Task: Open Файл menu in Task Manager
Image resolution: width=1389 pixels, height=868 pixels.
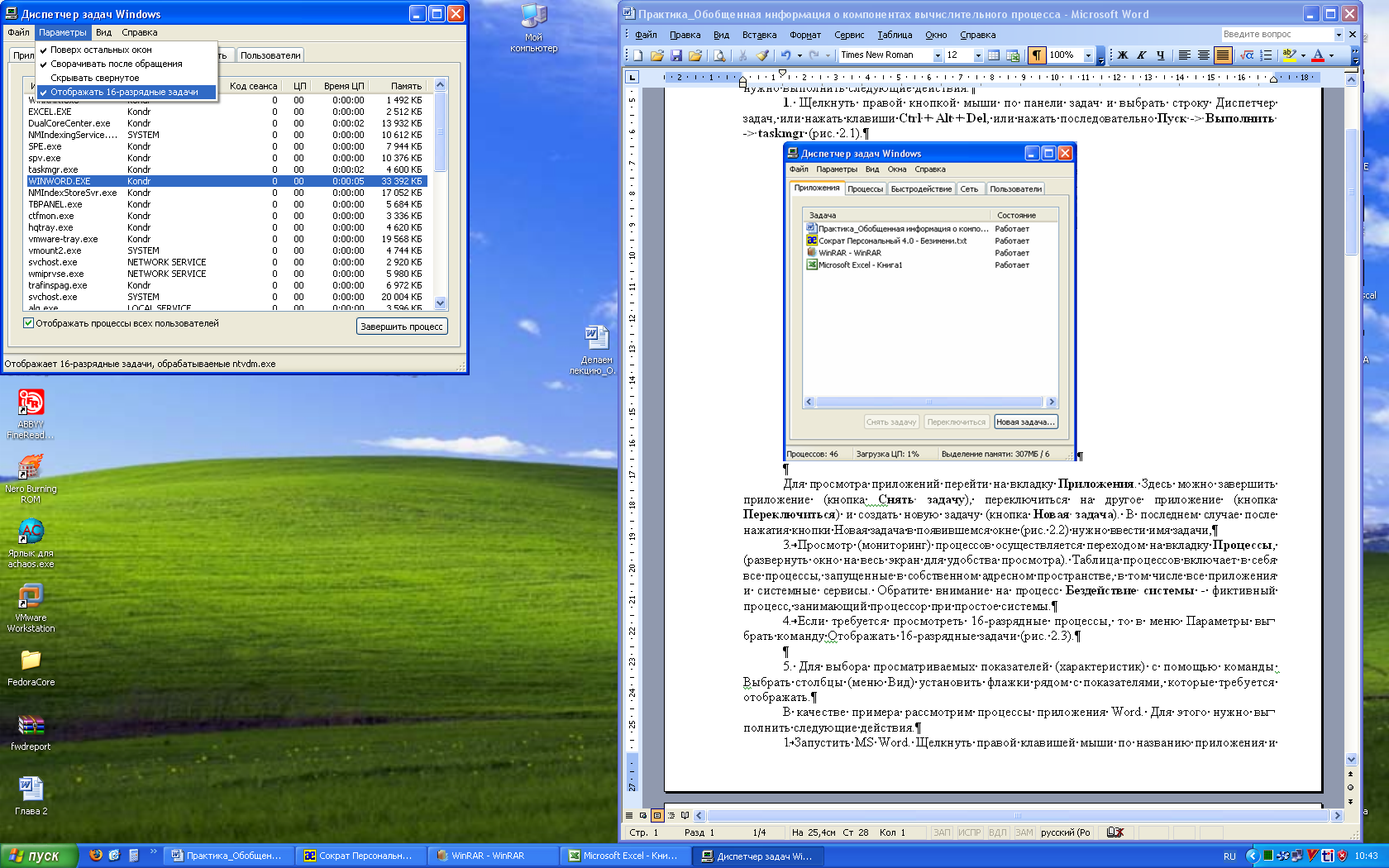Action: 18,32
